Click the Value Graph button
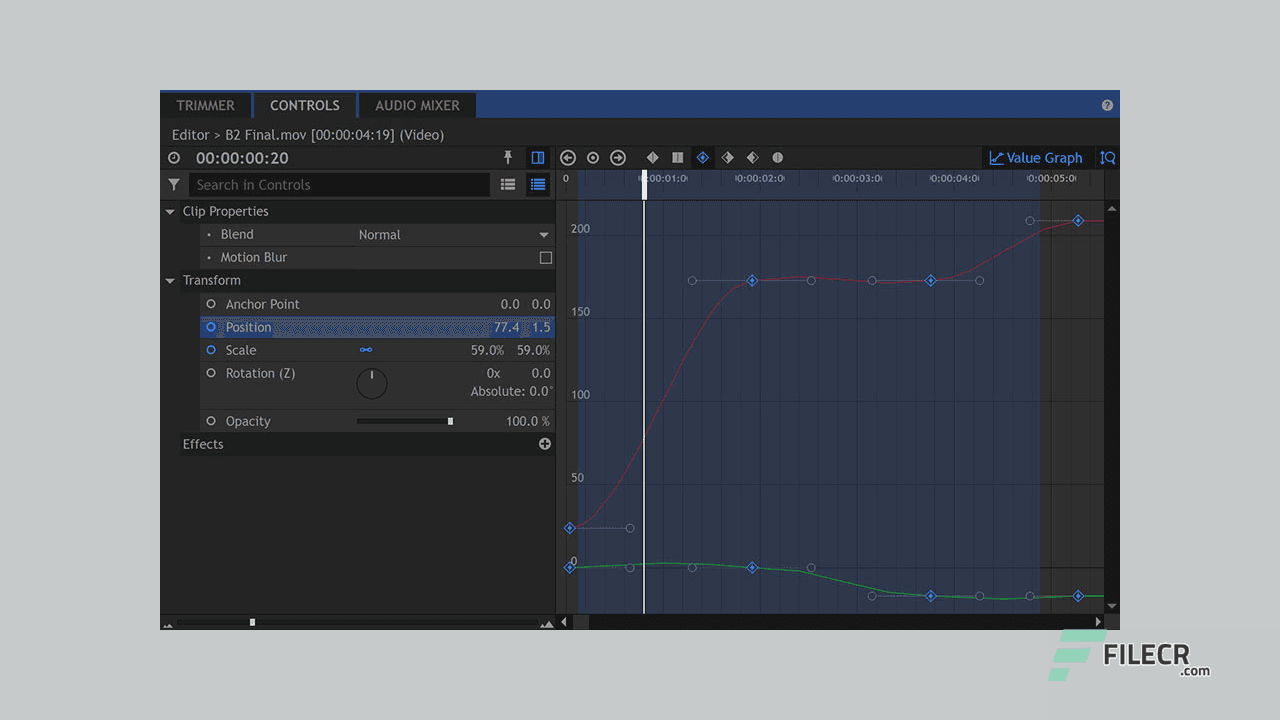Screen dimensions: 1280x720 tap(1036, 157)
